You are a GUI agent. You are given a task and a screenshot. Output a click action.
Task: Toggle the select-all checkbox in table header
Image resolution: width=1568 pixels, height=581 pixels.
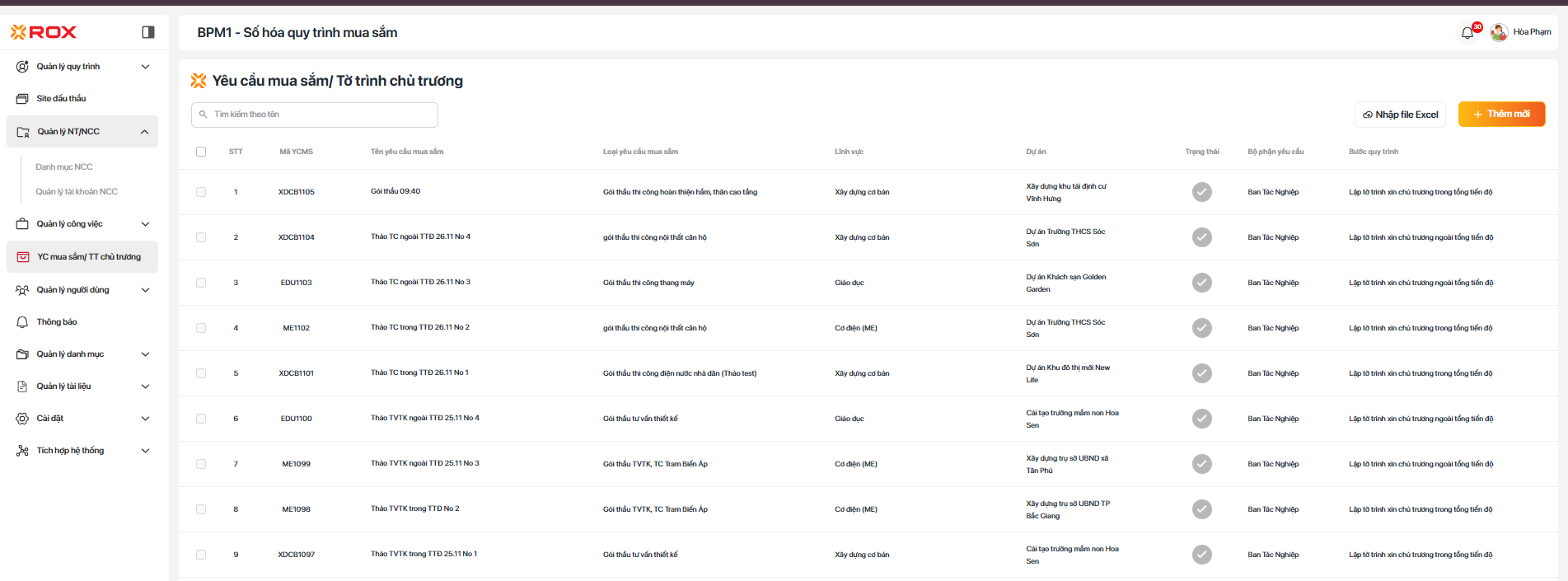click(x=201, y=152)
